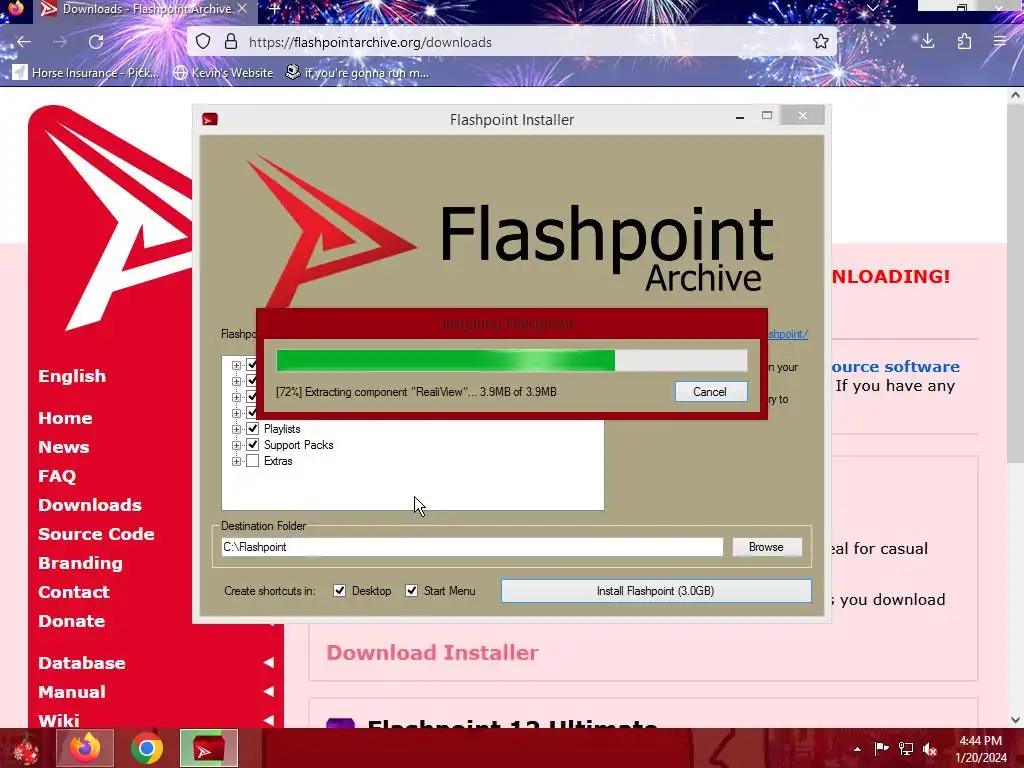Open the tracking protection shield icon
The height and width of the screenshot is (768, 1024).
click(203, 42)
